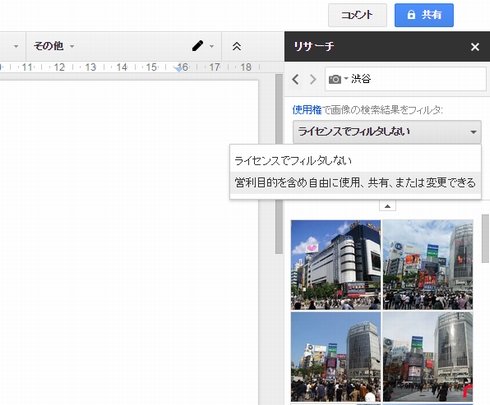The image size is (490, 405).
Task: Select the Shibuya 109 building thumbnail
Action: (336, 265)
